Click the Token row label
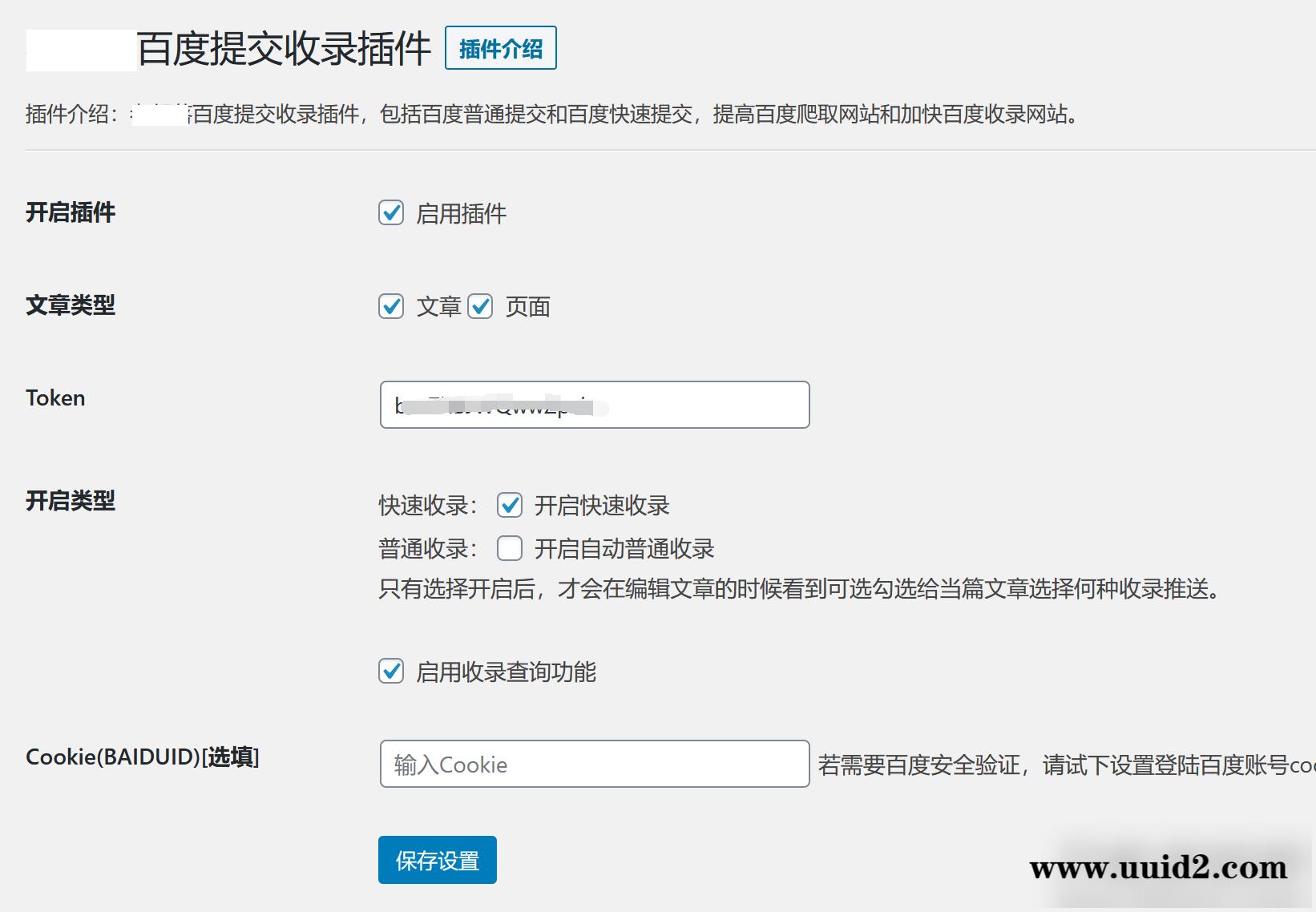 [x=54, y=398]
